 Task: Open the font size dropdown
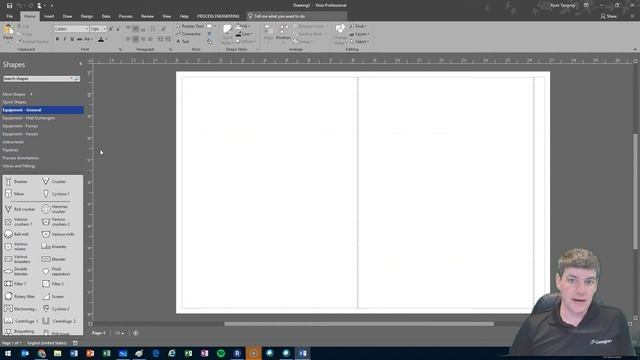104,29
